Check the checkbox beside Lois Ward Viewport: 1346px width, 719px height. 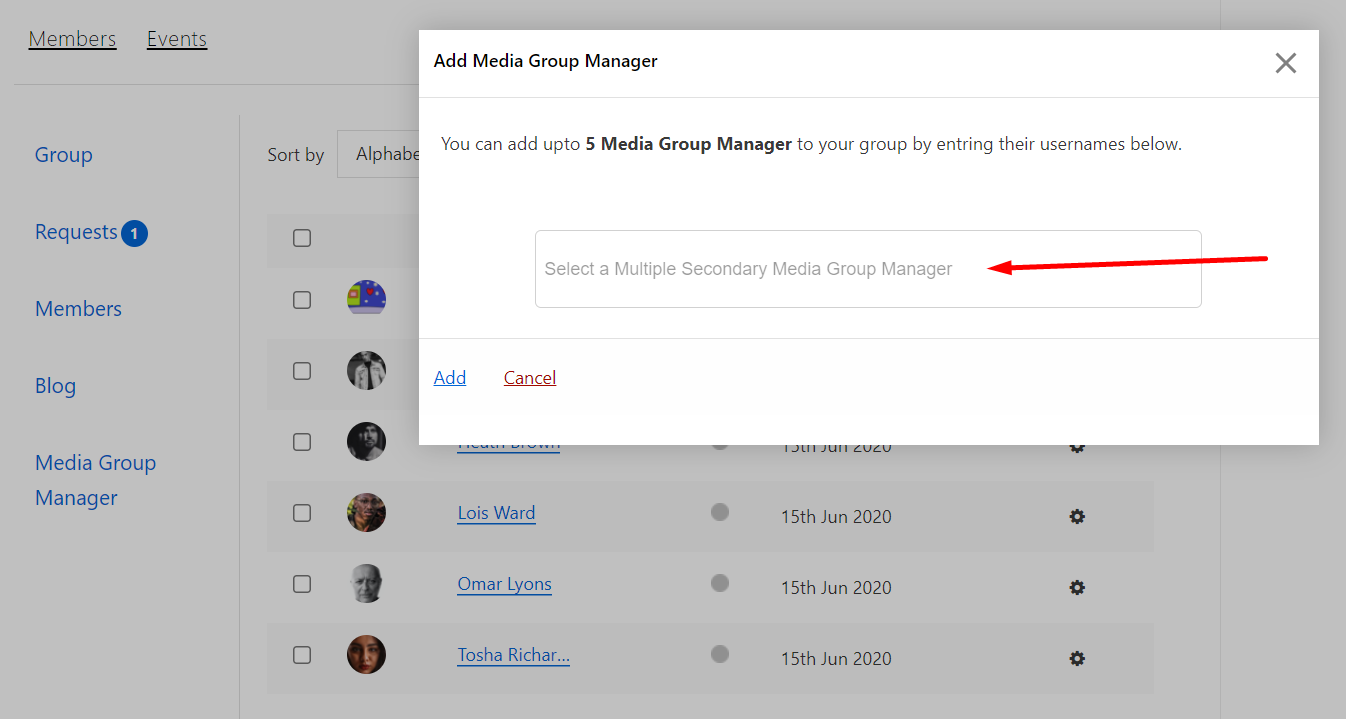tap(302, 512)
